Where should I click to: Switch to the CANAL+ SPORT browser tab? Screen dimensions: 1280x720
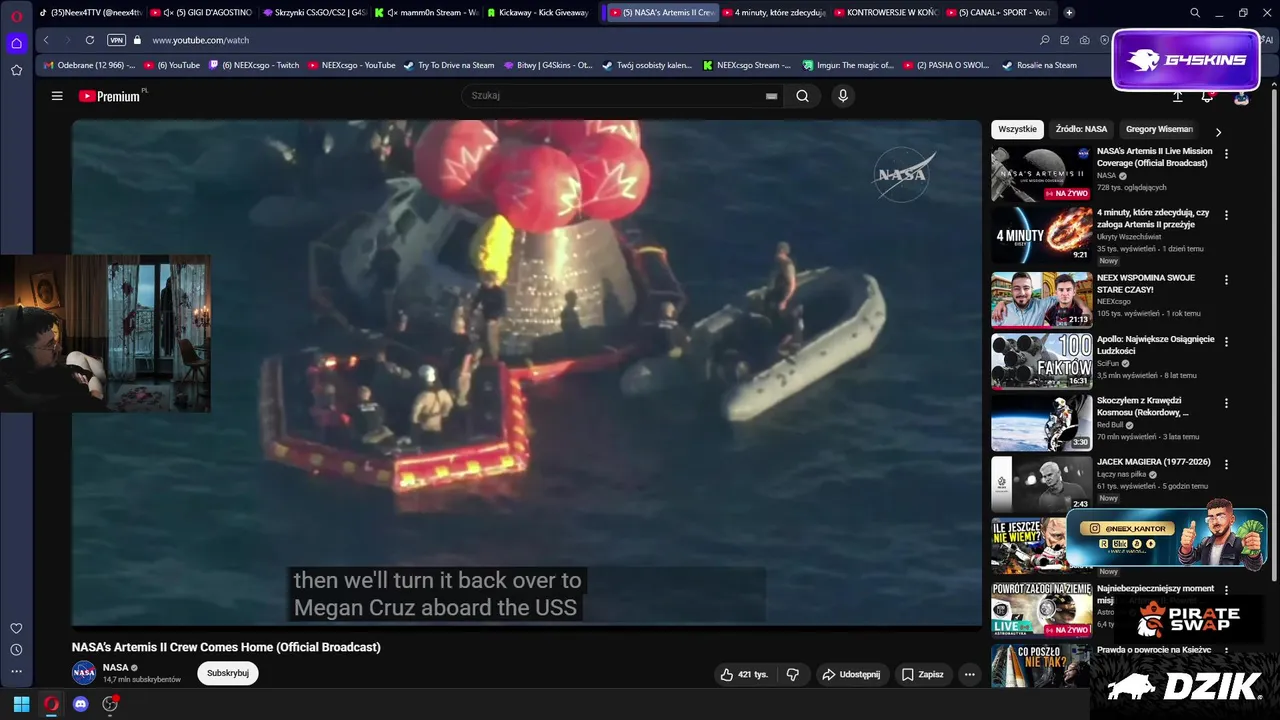pyautogui.click(x=999, y=13)
